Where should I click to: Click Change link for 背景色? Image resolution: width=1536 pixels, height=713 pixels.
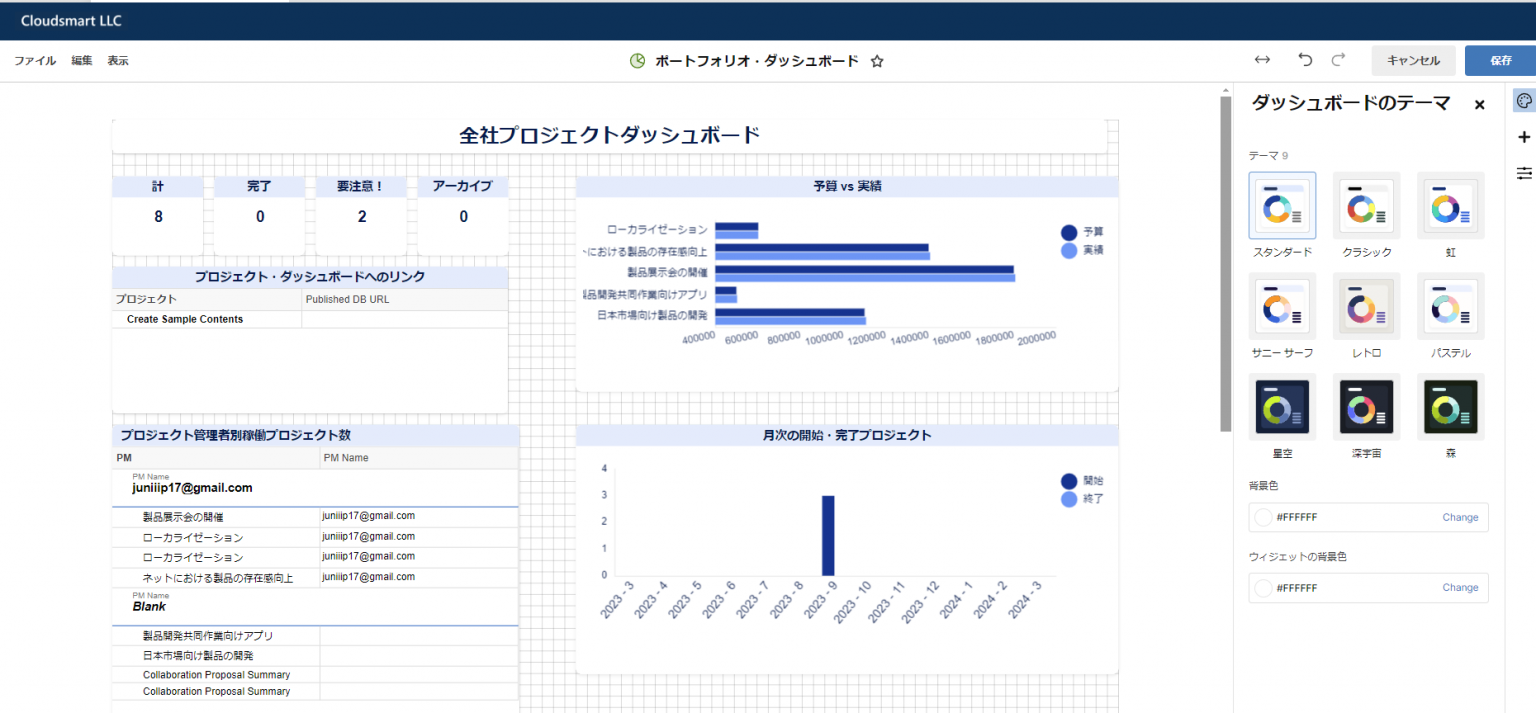1459,518
